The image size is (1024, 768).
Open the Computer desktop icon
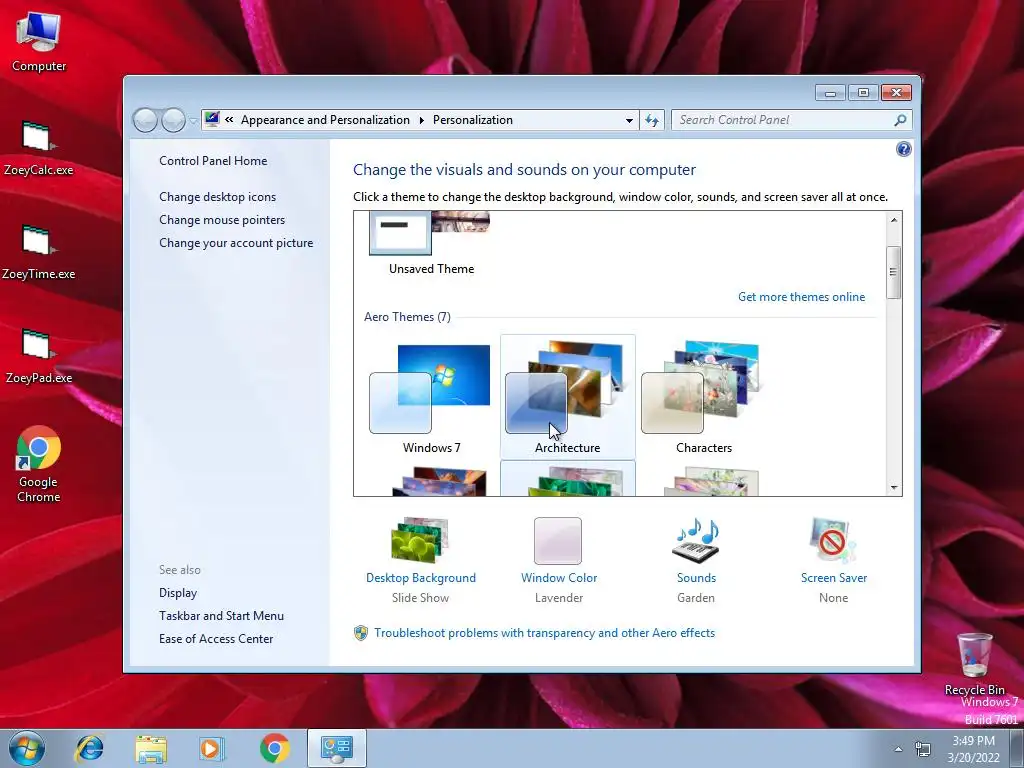pyautogui.click(x=39, y=42)
